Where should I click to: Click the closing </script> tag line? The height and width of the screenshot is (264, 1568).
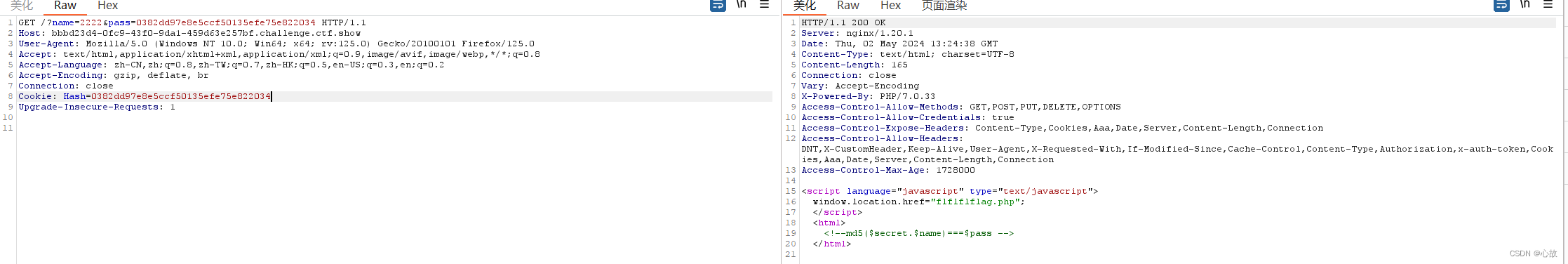[838, 212]
